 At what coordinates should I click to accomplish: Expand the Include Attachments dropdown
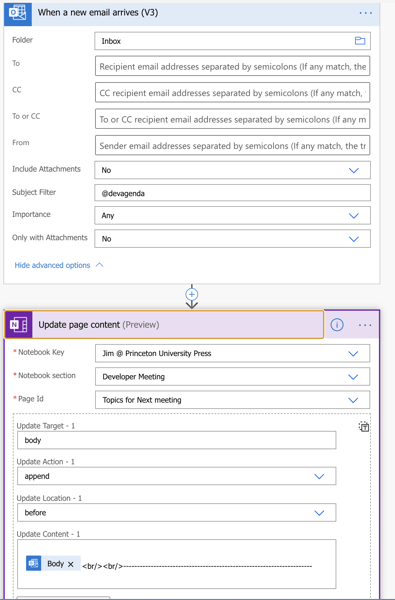[x=354, y=170]
